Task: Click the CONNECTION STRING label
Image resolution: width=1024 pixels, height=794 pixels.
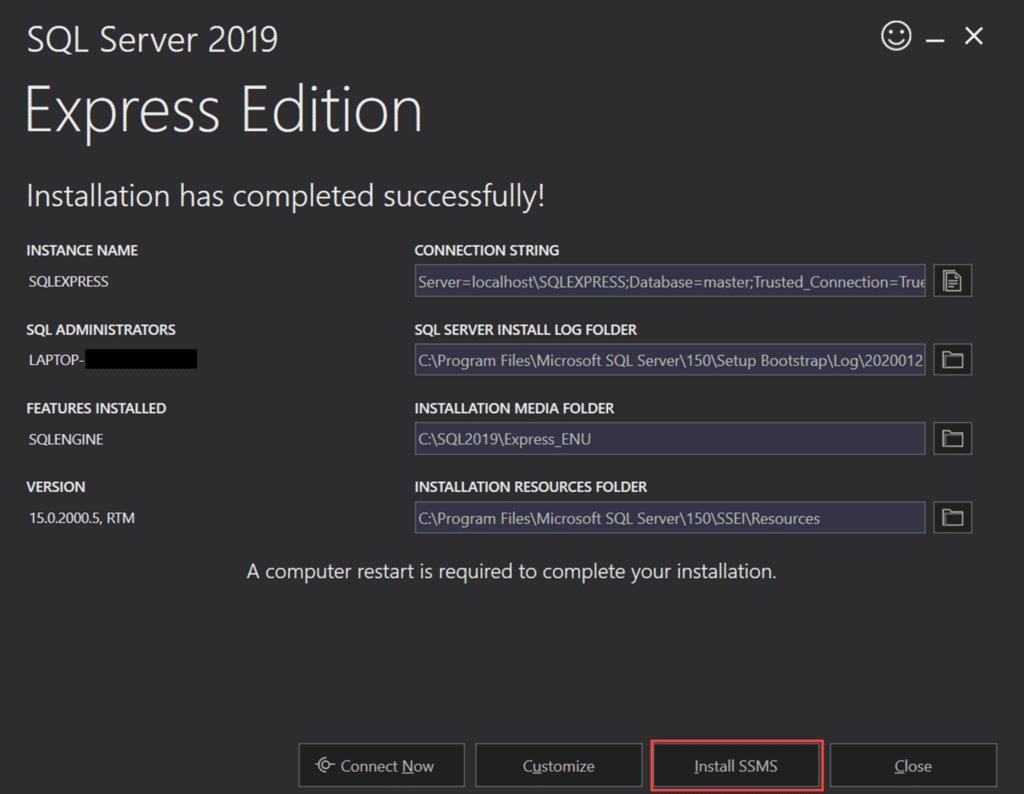Action: pos(487,250)
